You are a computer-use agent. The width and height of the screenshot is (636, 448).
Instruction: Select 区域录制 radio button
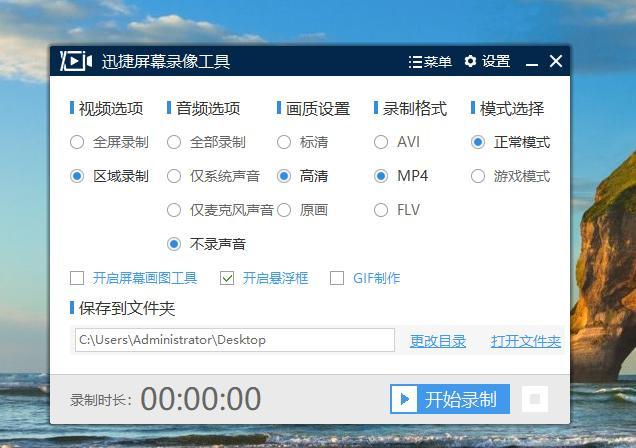click(77, 176)
